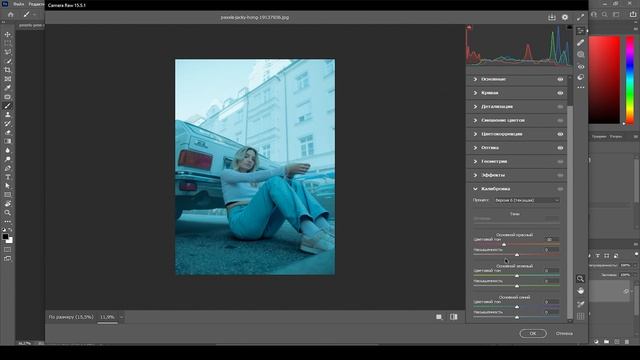The width and height of the screenshot is (640, 360).
Task: Select the Gradient tool
Action: coord(7,141)
